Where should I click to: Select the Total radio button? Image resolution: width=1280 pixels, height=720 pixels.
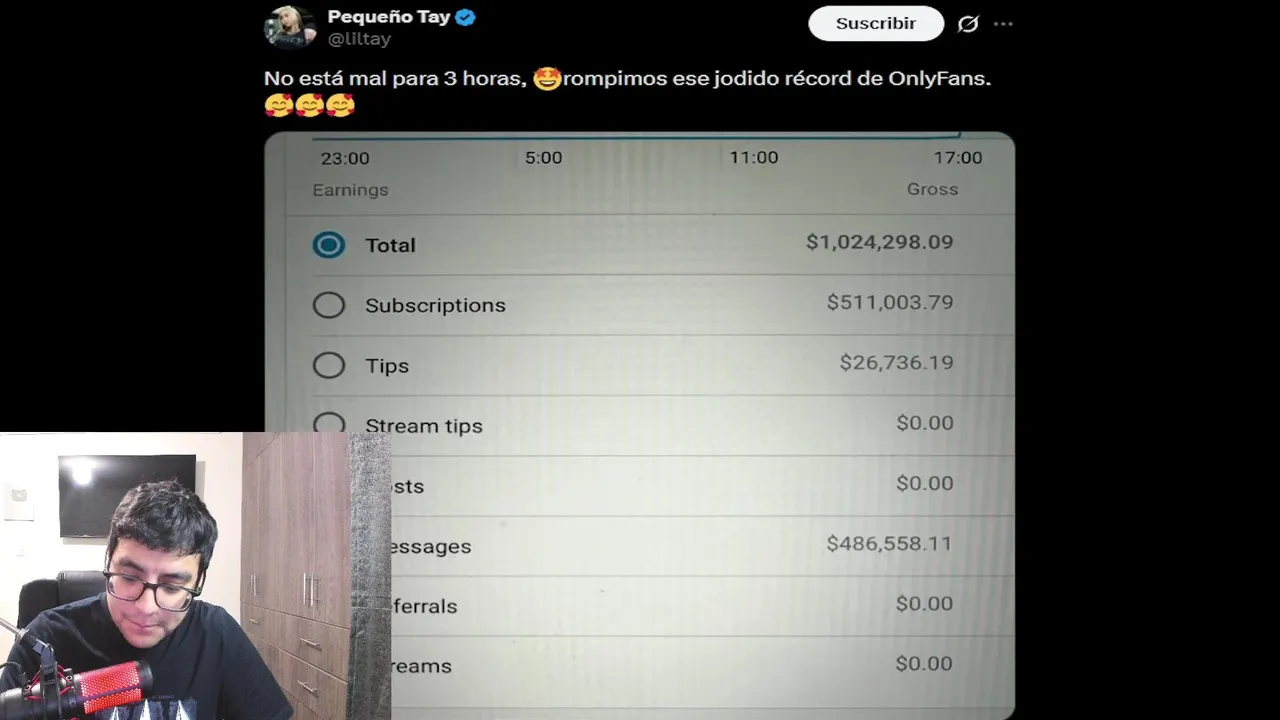click(329, 245)
